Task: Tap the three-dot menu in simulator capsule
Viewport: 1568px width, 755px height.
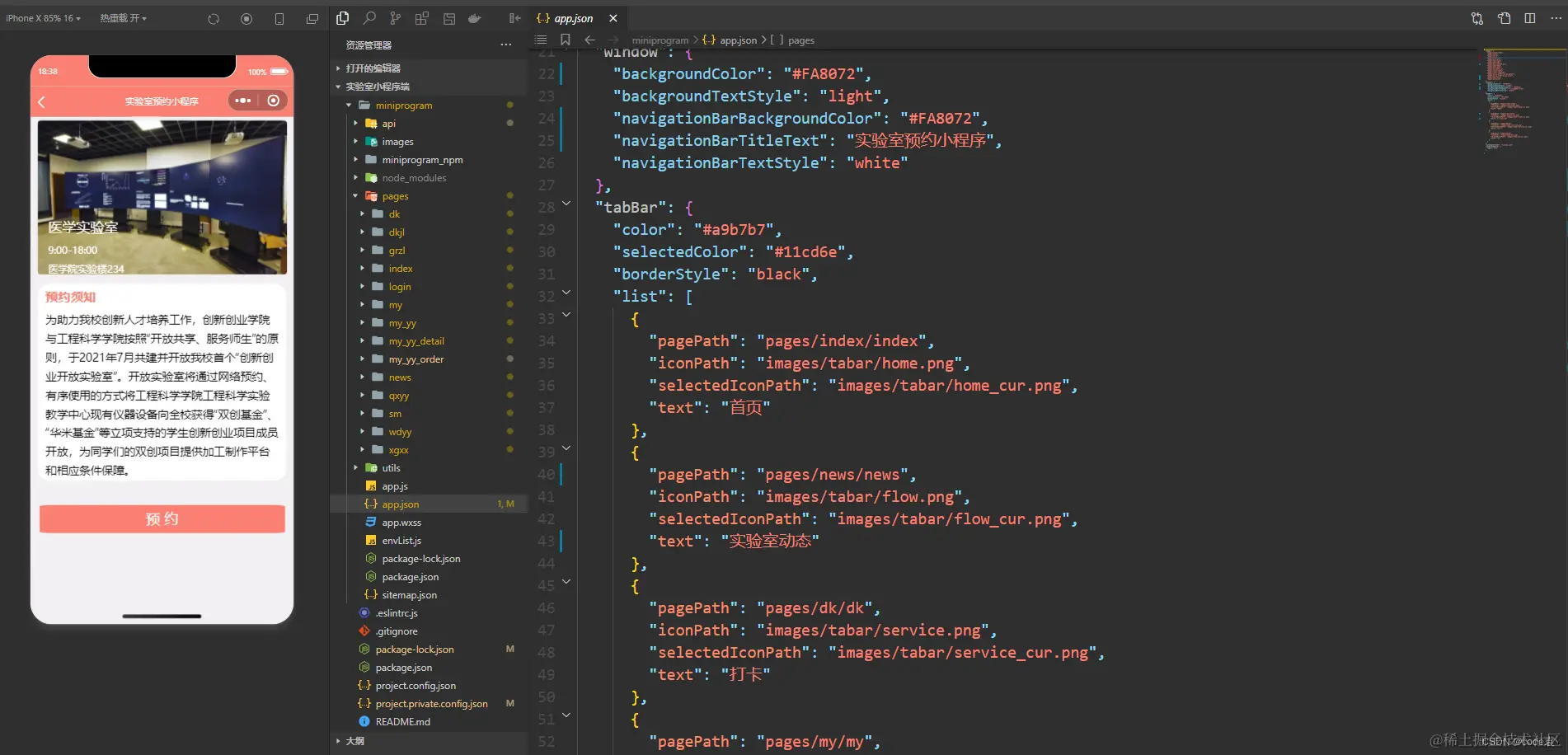Action: pyautogui.click(x=242, y=101)
